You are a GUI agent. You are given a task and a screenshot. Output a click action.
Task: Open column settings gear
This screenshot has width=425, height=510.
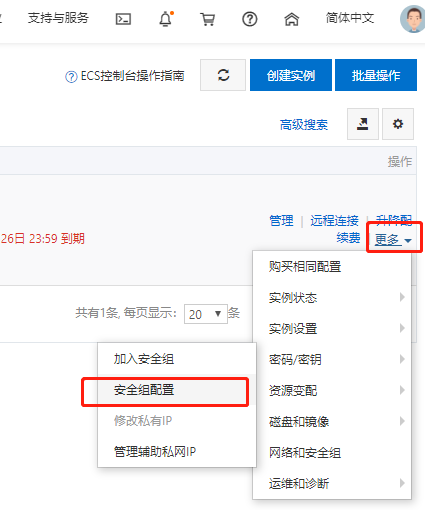pos(398,124)
